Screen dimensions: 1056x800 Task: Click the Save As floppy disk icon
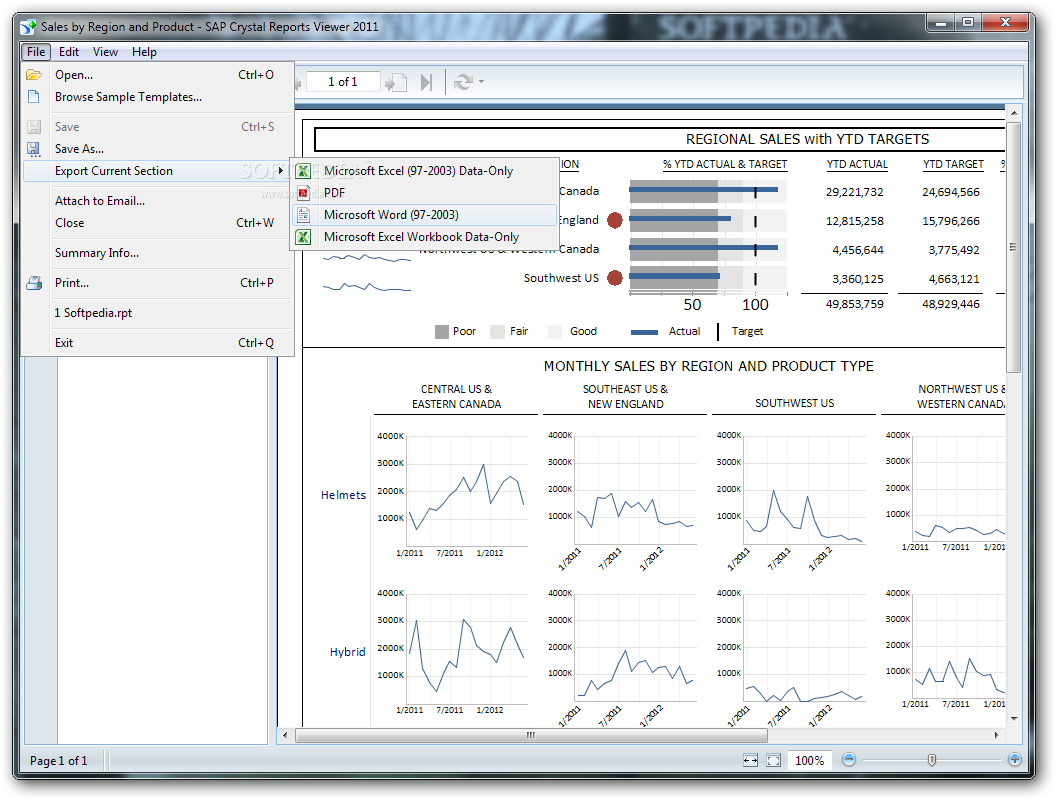(34, 149)
